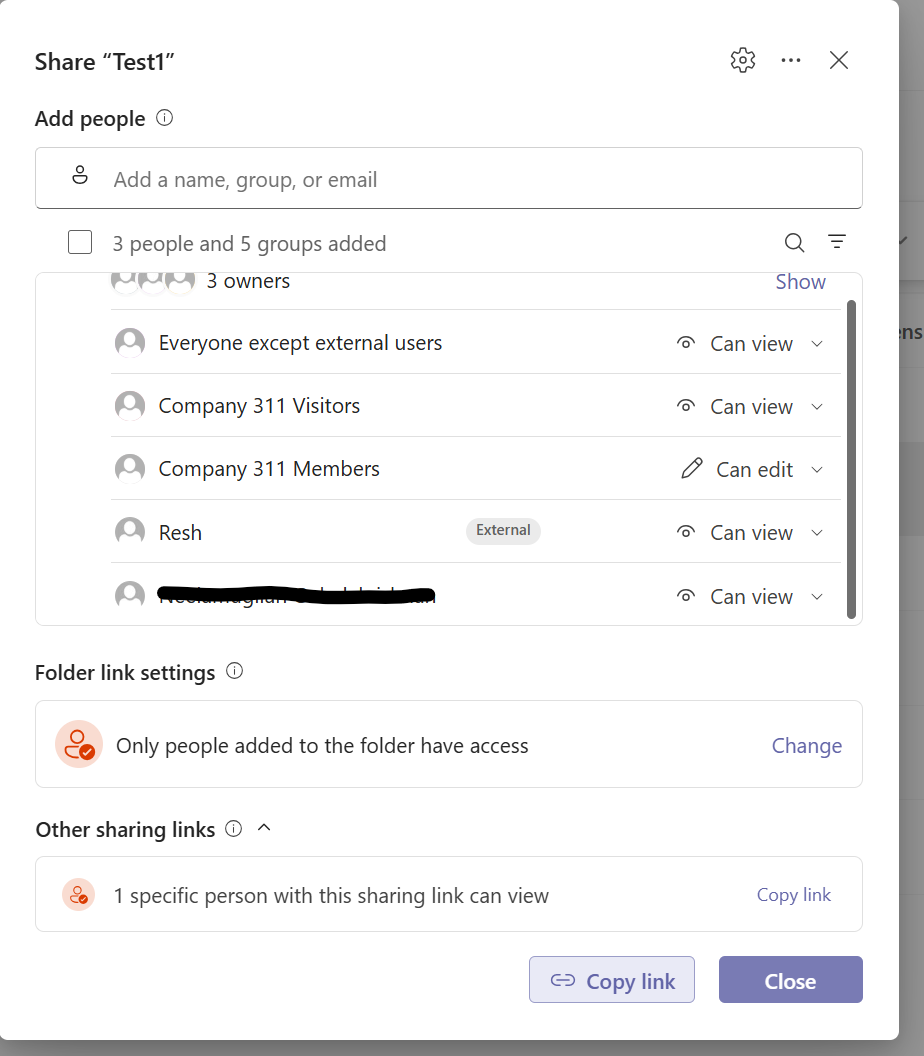Open sharing settings gear icon
Screen dimensions: 924x1056
[743, 61]
